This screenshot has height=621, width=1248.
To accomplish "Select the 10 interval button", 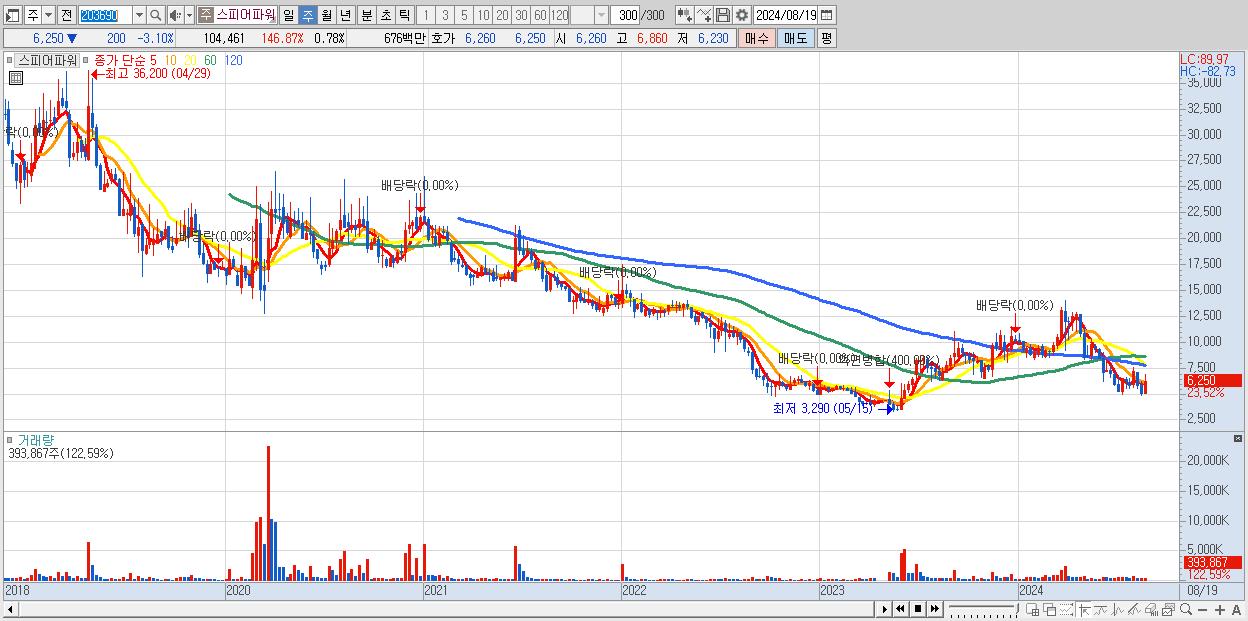I will coord(483,15).
